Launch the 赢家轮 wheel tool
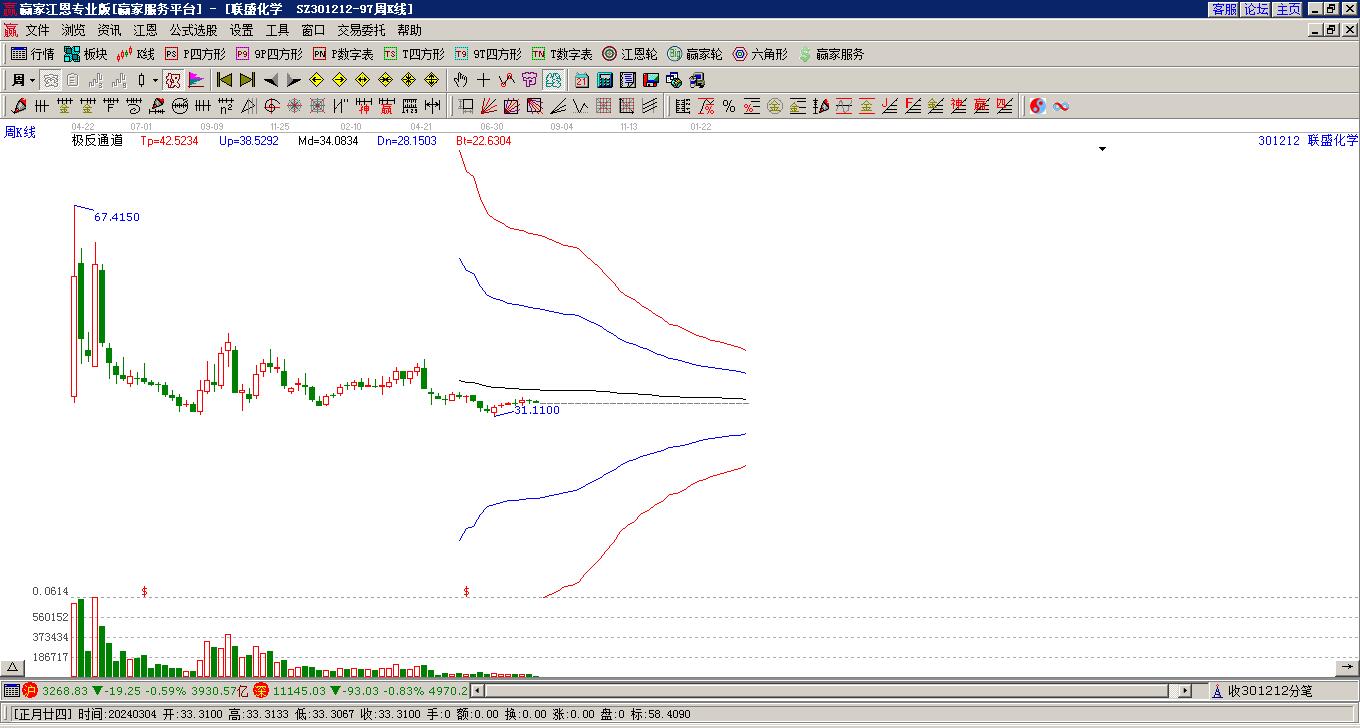 (x=695, y=54)
